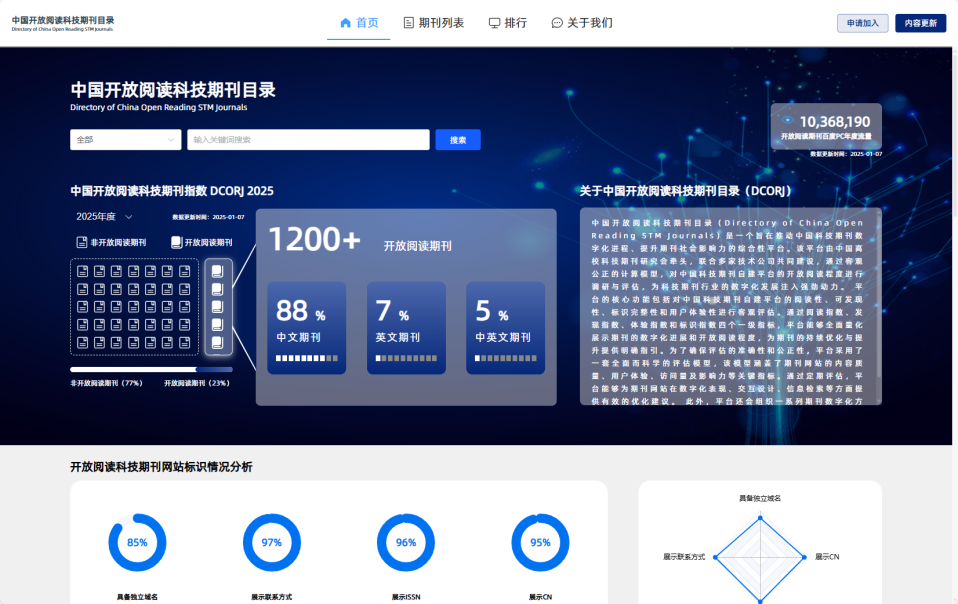Image resolution: width=958 pixels, height=604 pixels.
Task: Click the list icon beside 期刊列表
Action: tap(408, 23)
